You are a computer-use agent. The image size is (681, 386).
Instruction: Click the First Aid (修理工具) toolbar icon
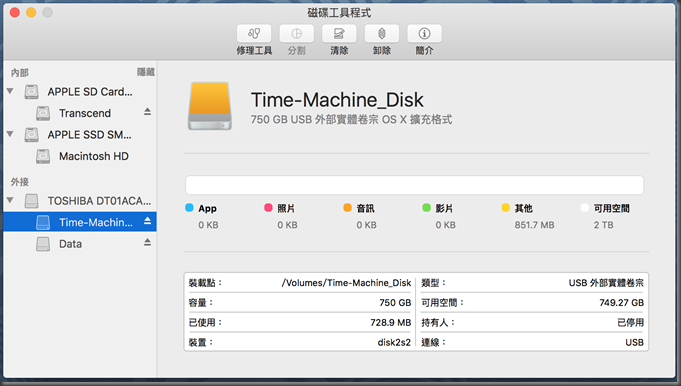254,34
